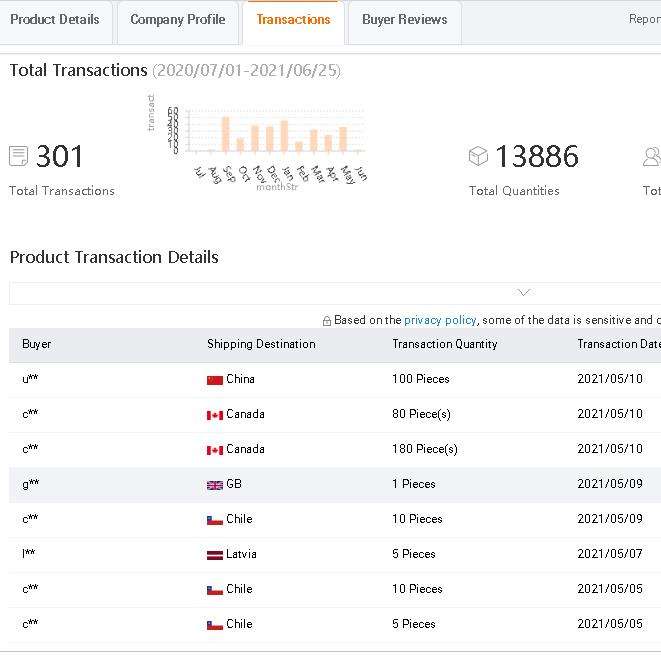The image size is (661, 661).
Task: Click the Total Transactions document icon
Action: [18, 156]
